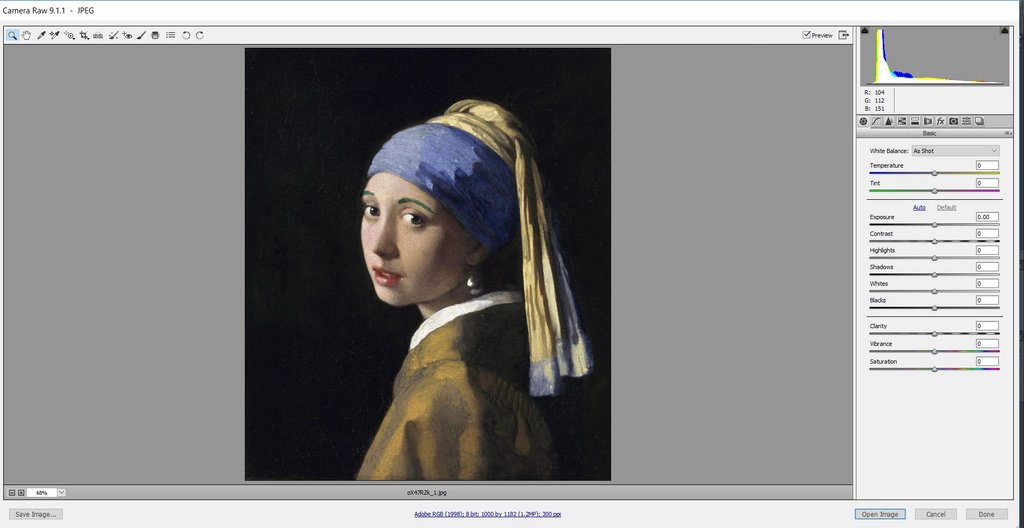Click the Saturation slider handle
Image resolution: width=1024 pixels, height=528 pixels.
pyautogui.click(x=935, y=369)
